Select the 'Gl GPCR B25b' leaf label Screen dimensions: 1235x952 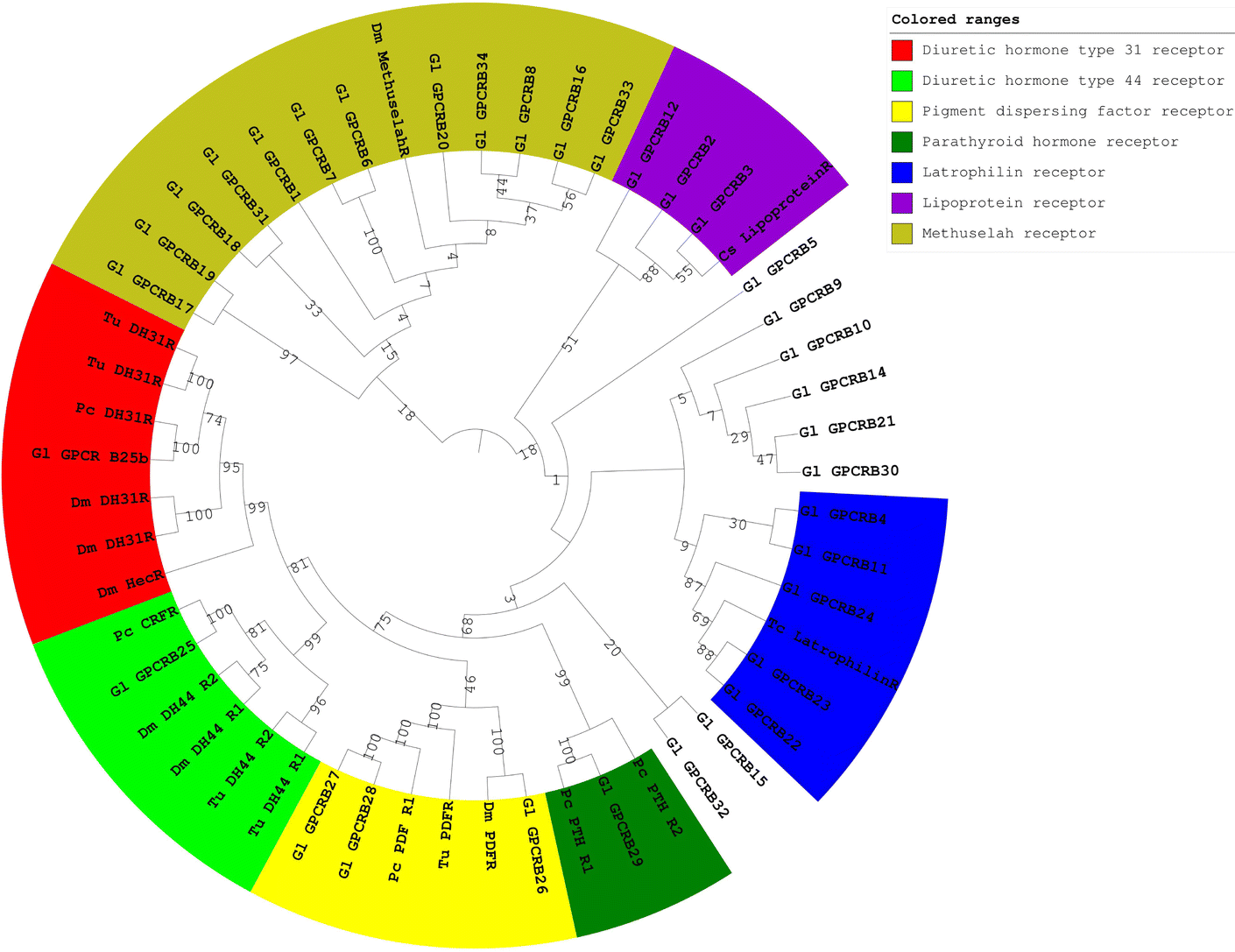point(91,455)
